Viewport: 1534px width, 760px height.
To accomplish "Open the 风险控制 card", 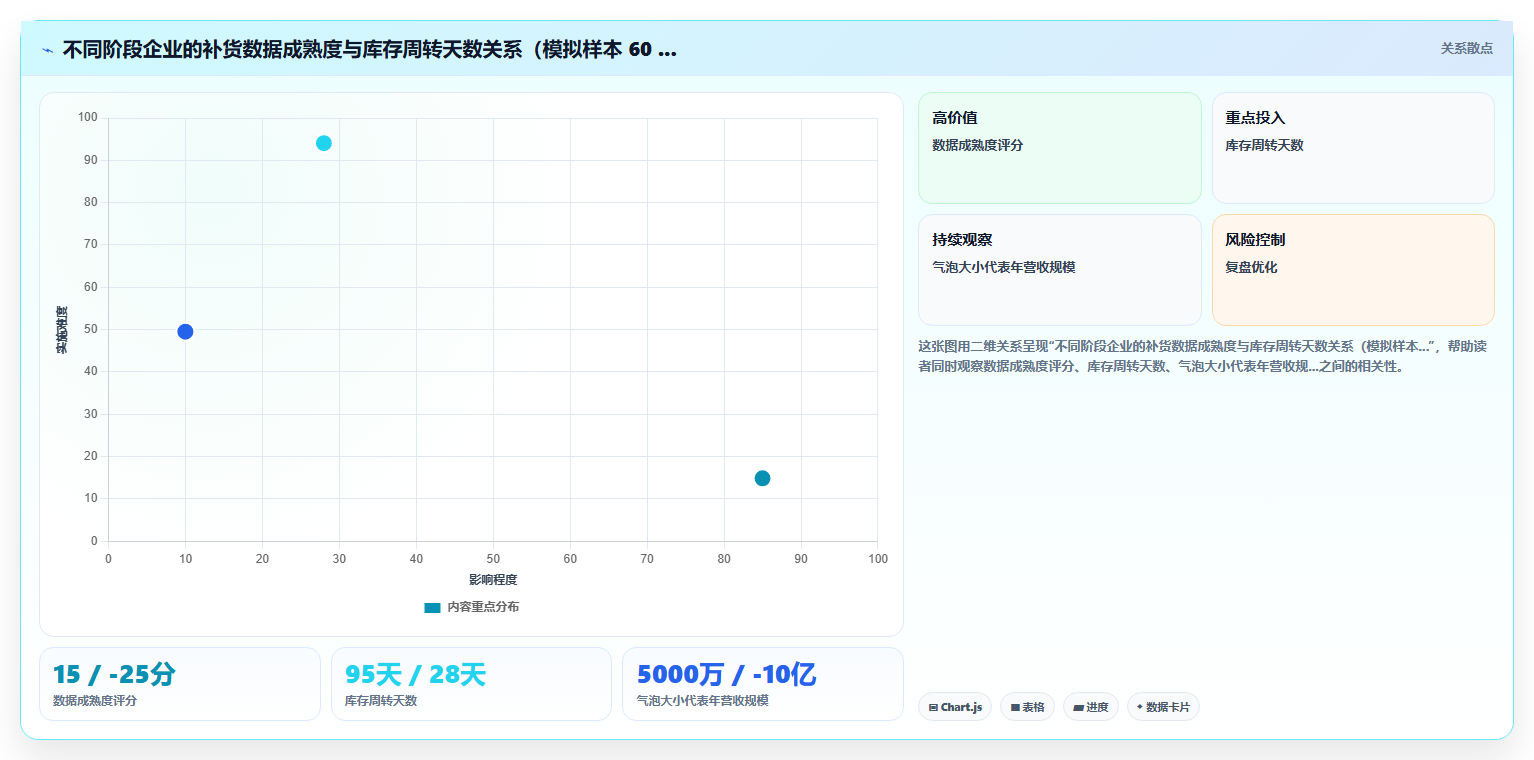I will coord(1353,270).
